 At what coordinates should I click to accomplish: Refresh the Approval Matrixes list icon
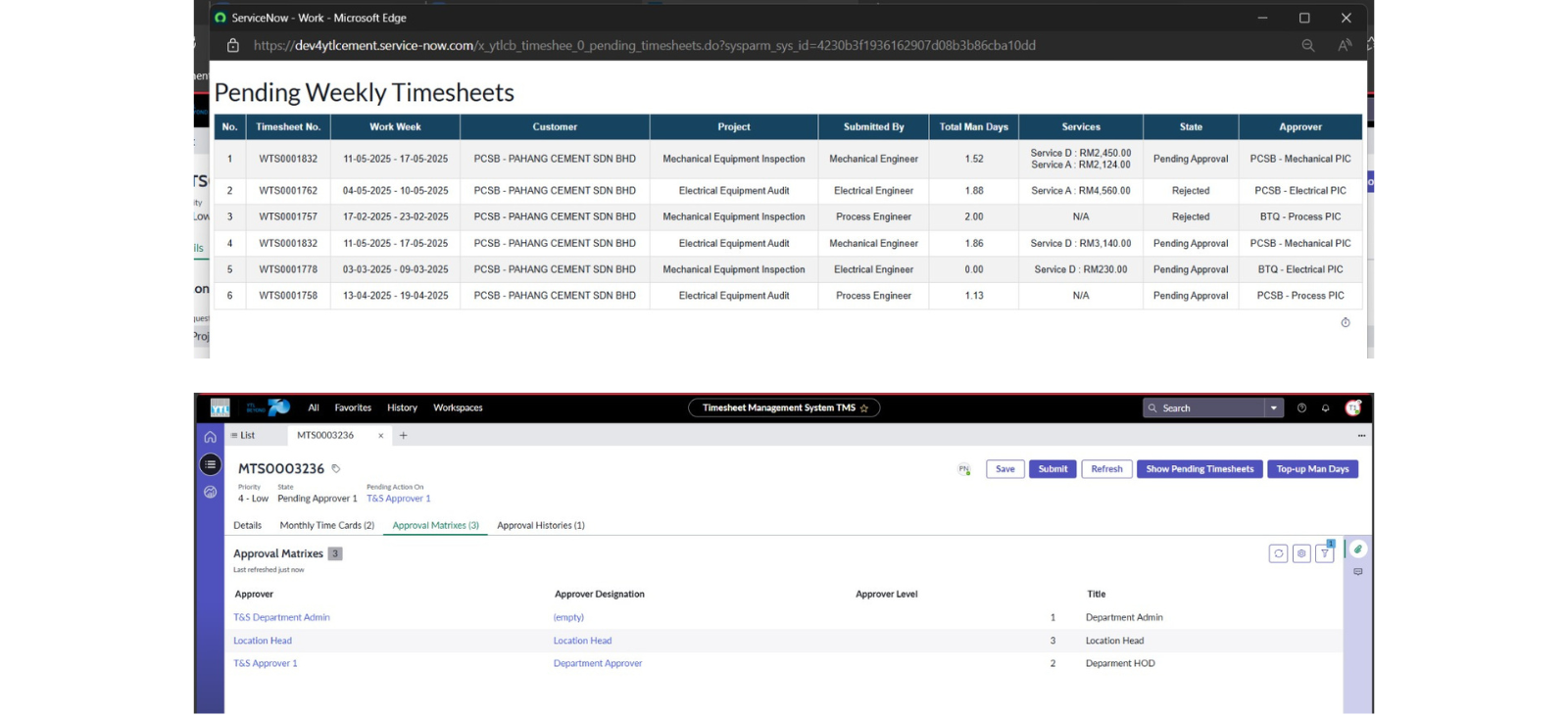(1278, 553)
